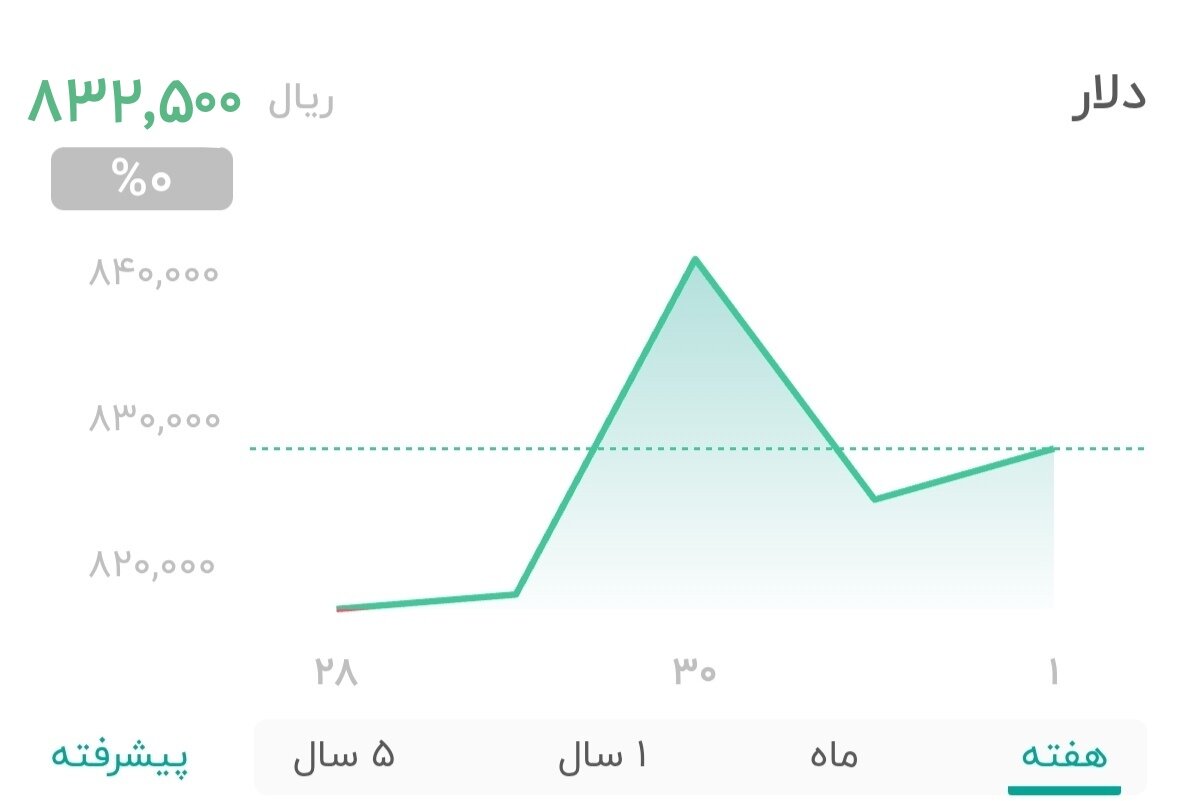Click the ۸۴۰,۰۰۰ y-axis label
The image size is (1198, 801).
[153, 272]
